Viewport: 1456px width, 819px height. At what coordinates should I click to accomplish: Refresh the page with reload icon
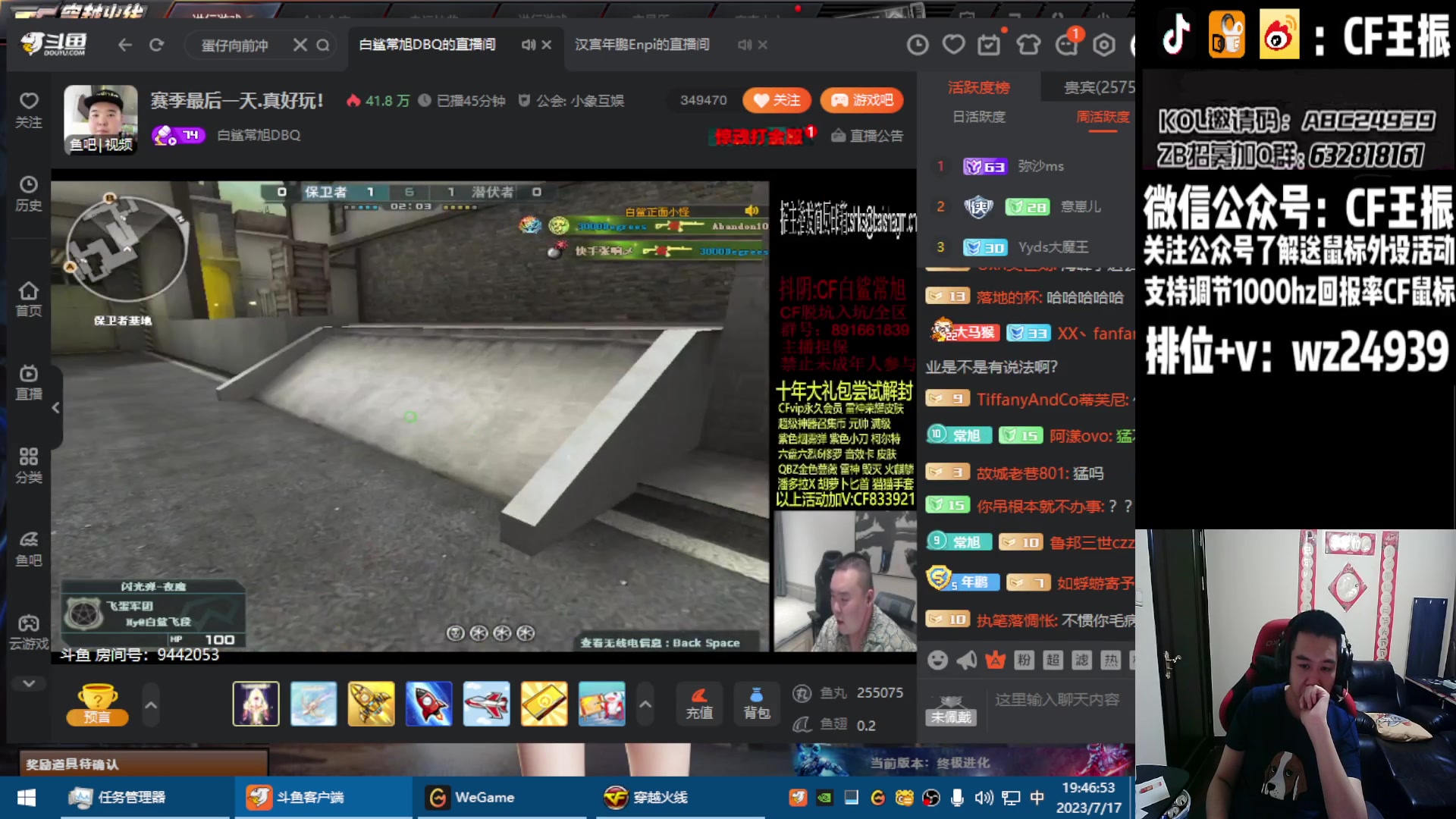pyautogui.click(x=156, y=45)
